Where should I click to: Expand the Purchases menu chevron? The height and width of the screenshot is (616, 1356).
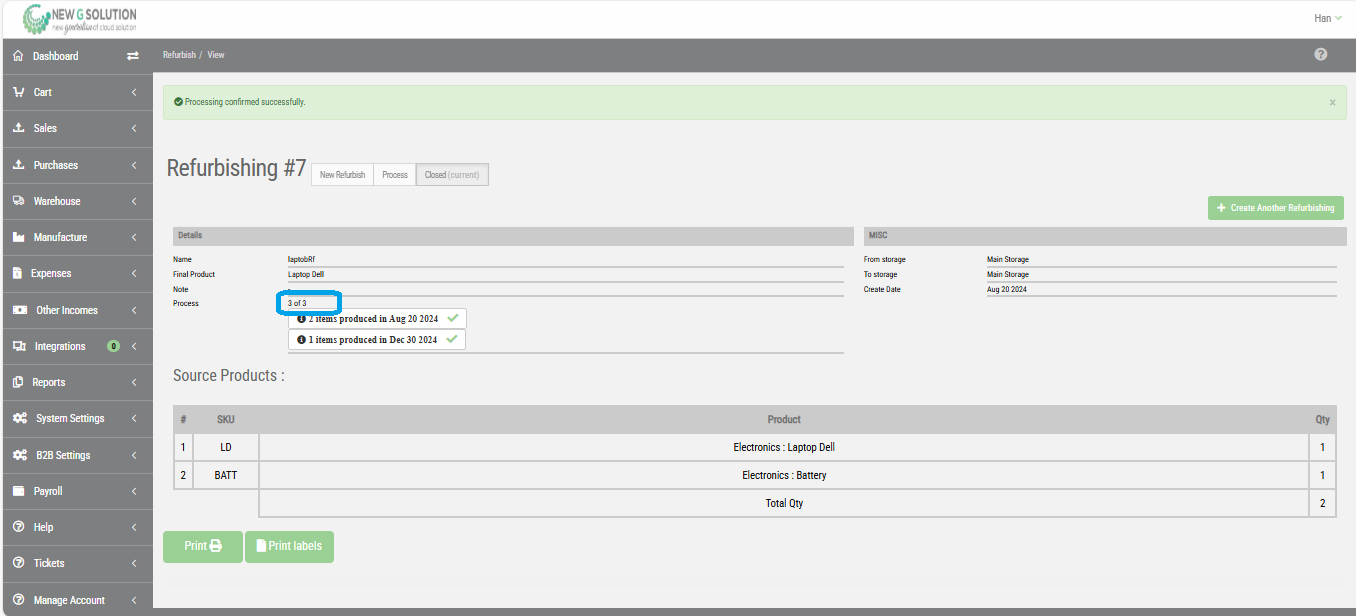coord(134,165)
